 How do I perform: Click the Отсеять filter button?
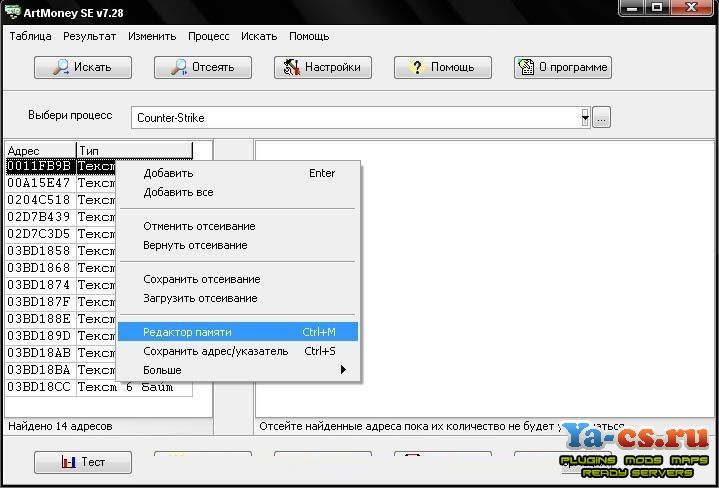203,67
